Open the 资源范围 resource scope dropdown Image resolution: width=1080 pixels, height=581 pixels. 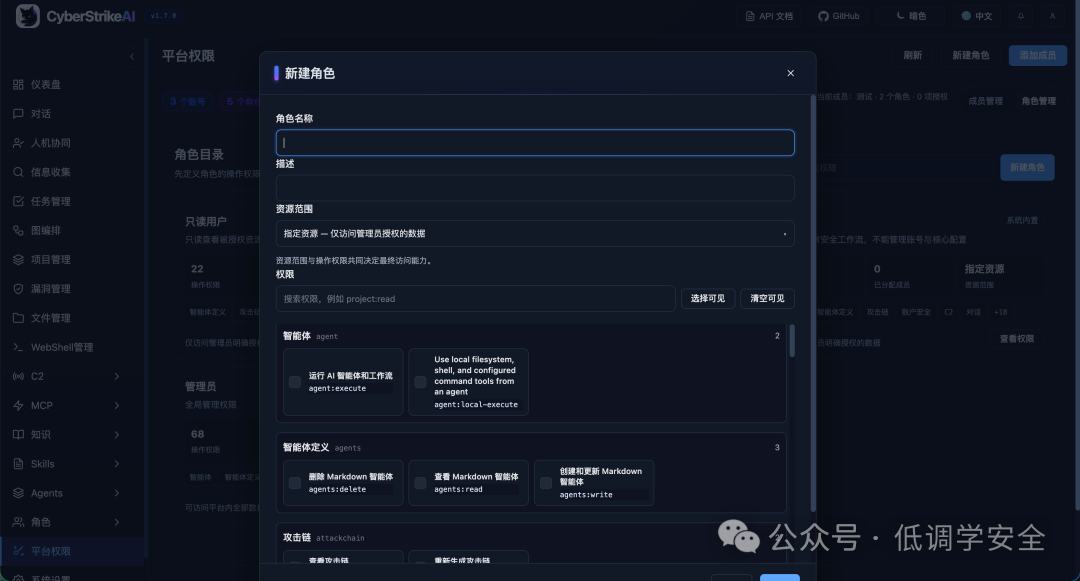point(535,233)
